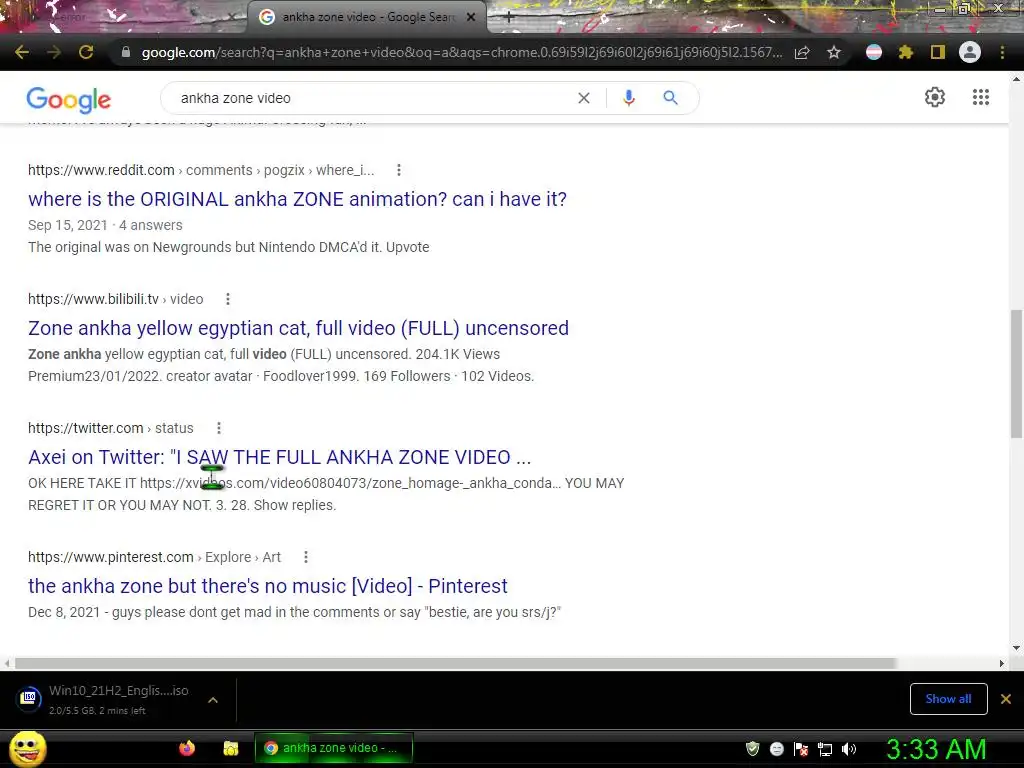
Task: Open a new tab with plus button
Action: point(509,18)
